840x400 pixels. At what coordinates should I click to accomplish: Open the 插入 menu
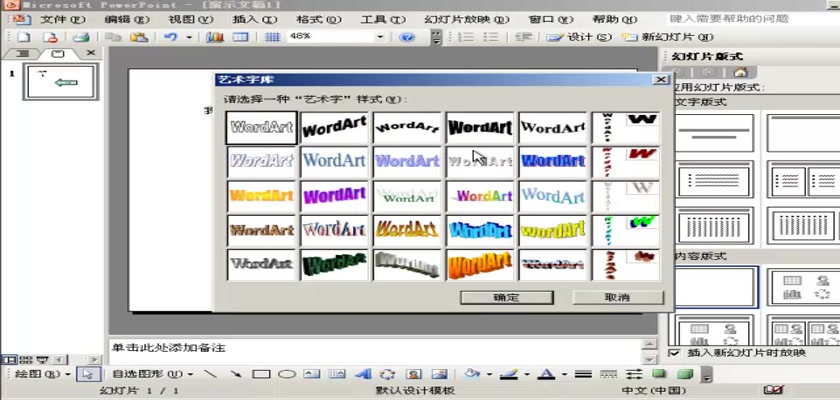pos(254,20)
